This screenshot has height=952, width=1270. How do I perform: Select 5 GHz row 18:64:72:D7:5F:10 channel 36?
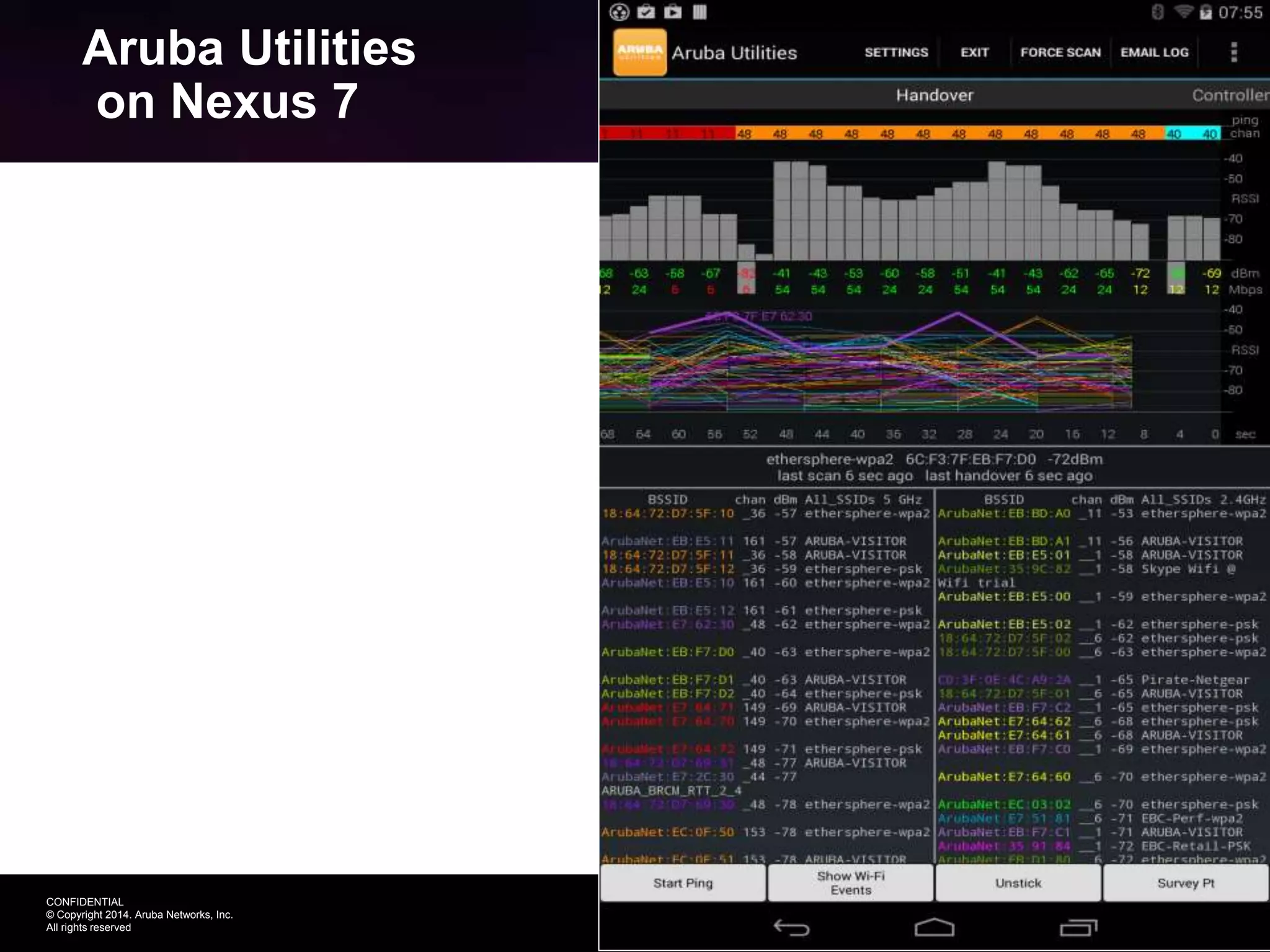coord(766,514)
